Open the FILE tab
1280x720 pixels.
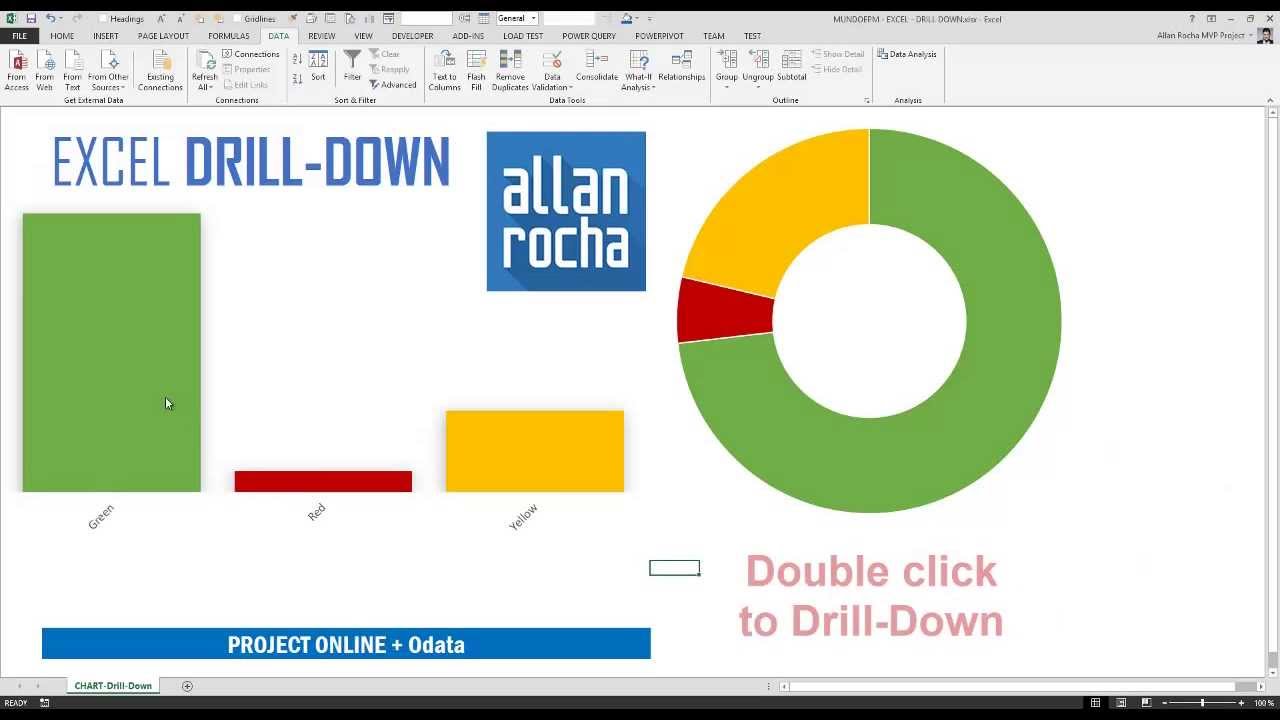[x=19, y=36]
